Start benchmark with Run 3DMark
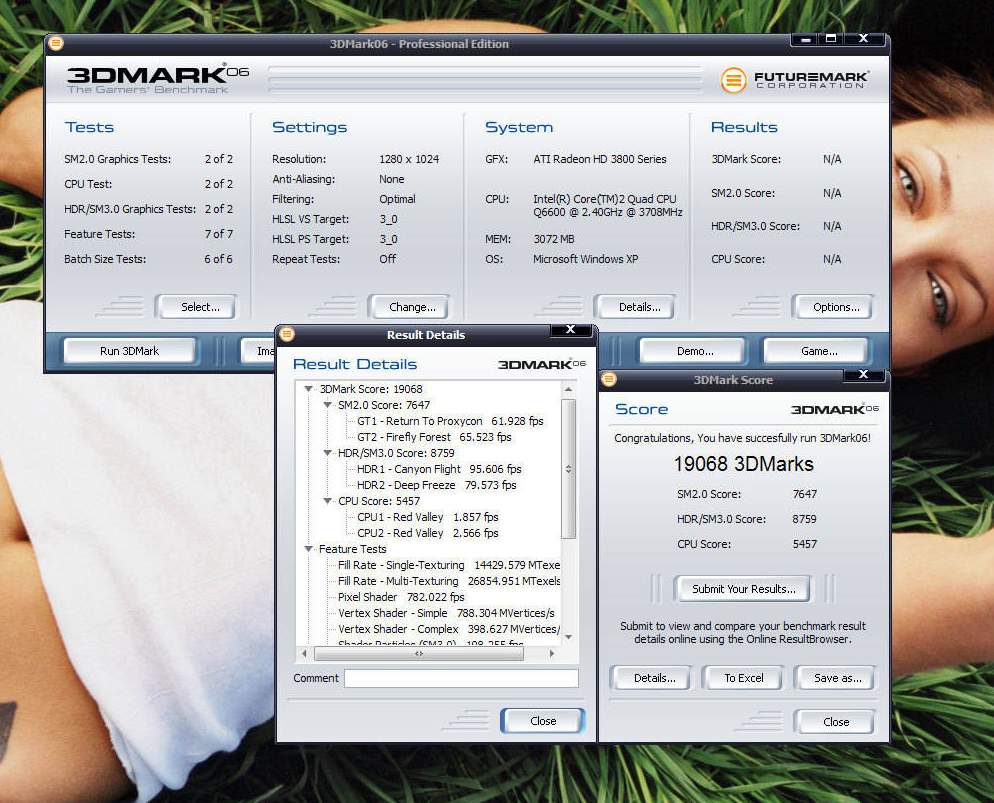Image resolution: width=994 pixels, height=803 pixels. click(129, 350)
